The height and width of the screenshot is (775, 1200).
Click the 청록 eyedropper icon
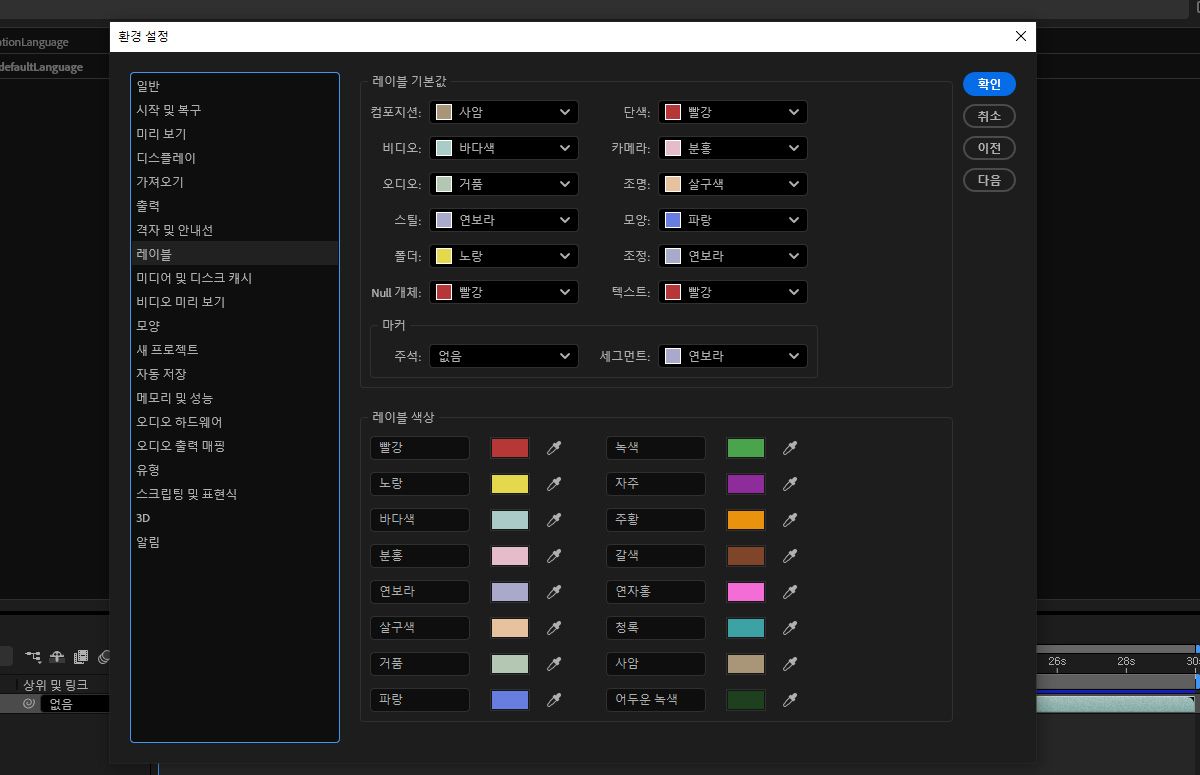pos(789,628)
